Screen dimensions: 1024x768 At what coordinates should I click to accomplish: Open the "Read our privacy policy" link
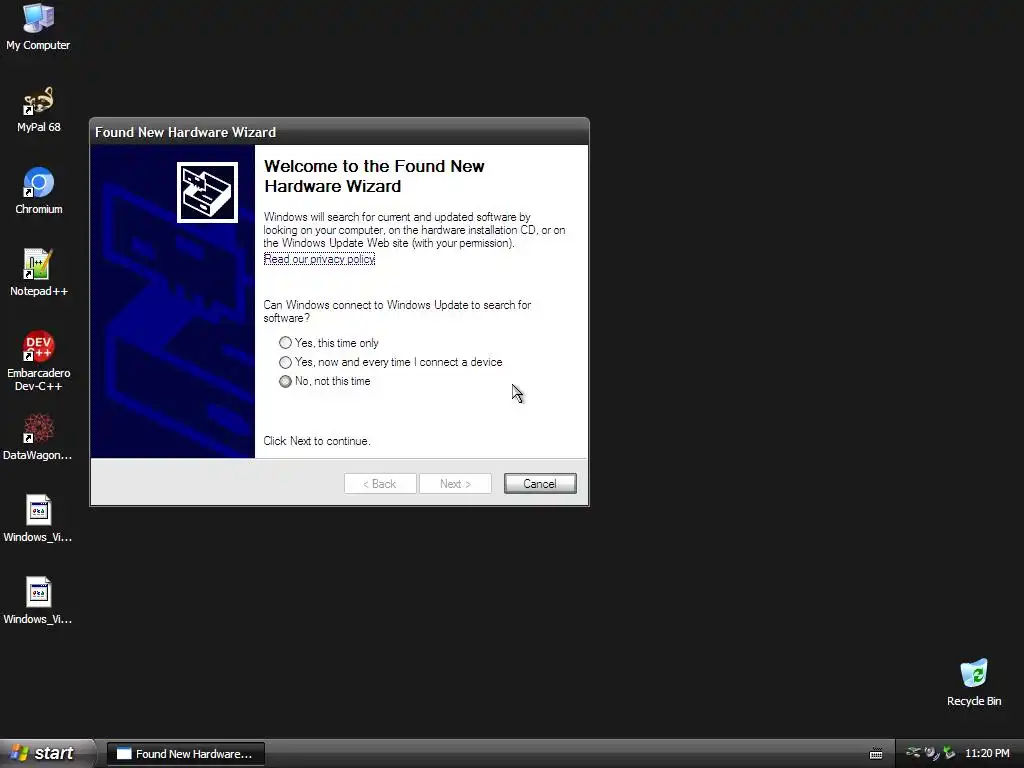[319, 259]
